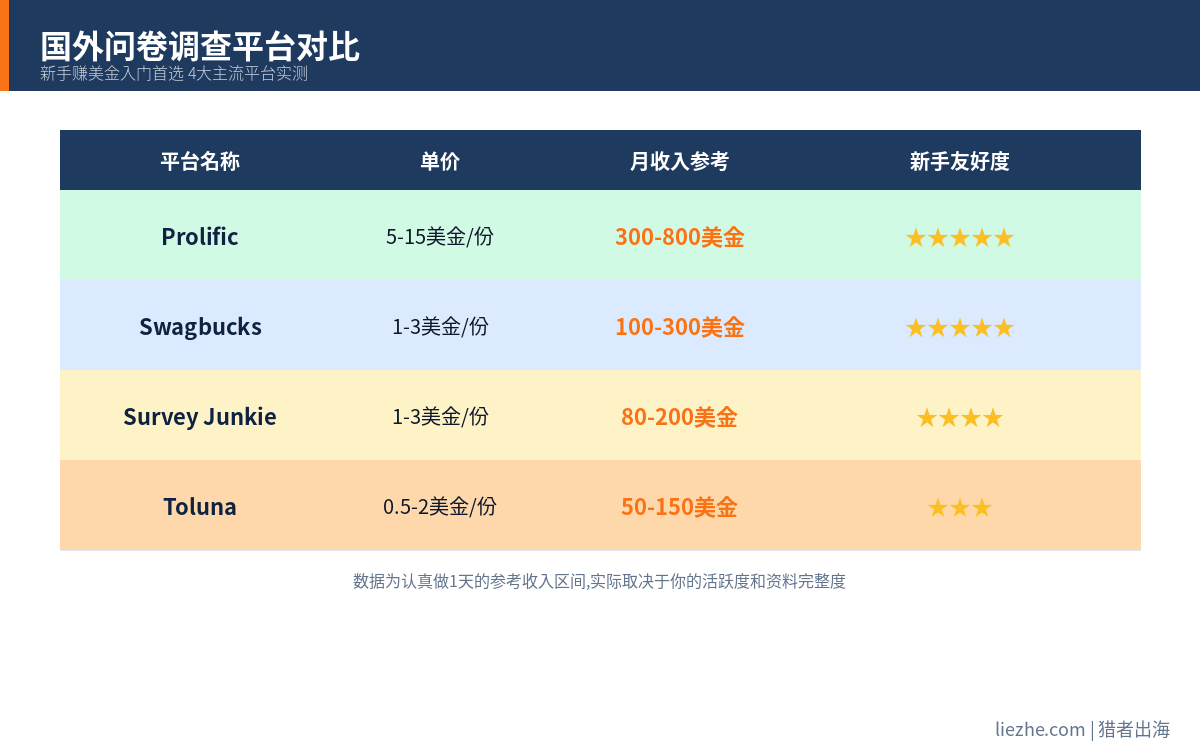The width and height of the screenshot is (1200, 750).
Task: Click the Survey Junkie platform name
Action: coord(200,417)
